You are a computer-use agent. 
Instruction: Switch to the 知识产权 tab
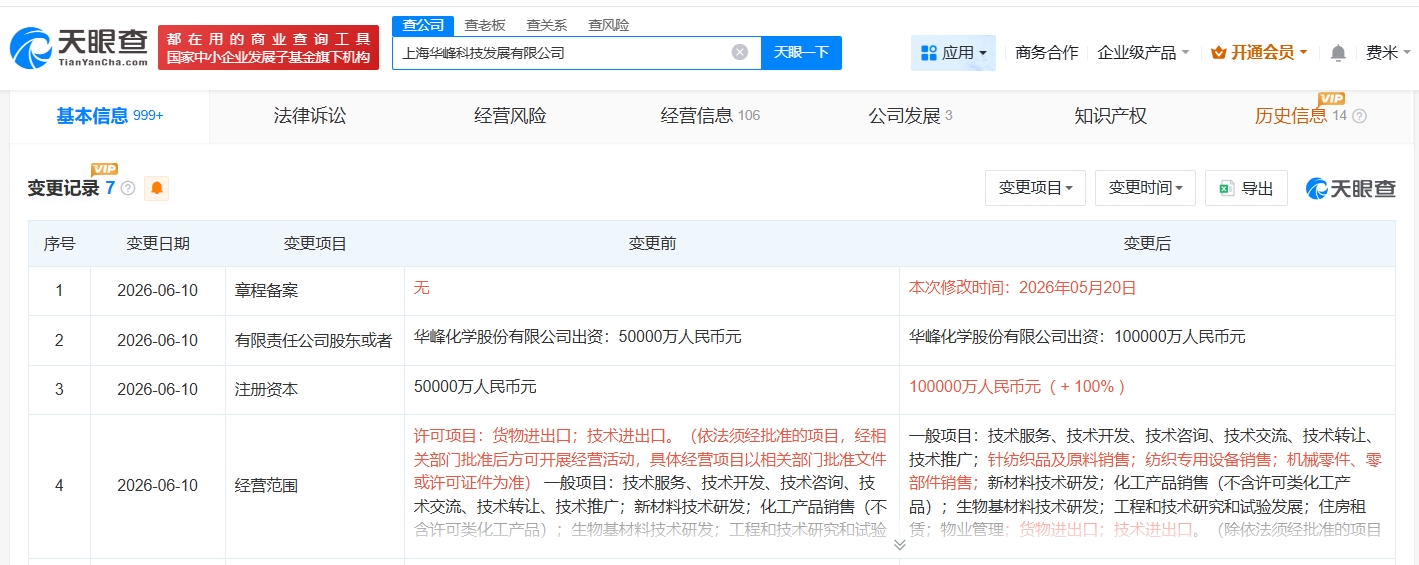(x=1110, y=116)
